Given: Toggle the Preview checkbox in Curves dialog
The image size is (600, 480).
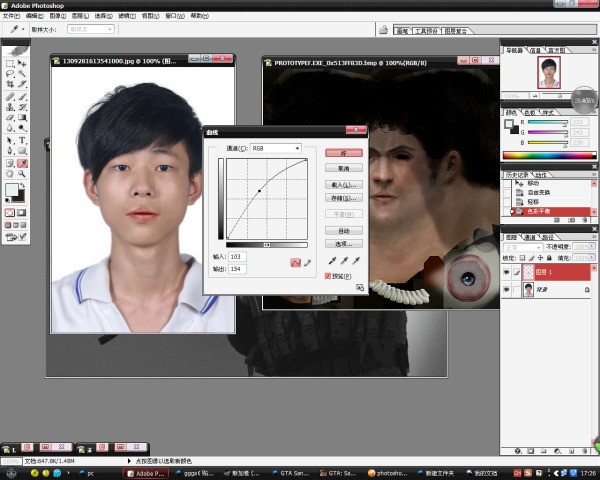Looking at the screenshot, I should coord(328,276).
